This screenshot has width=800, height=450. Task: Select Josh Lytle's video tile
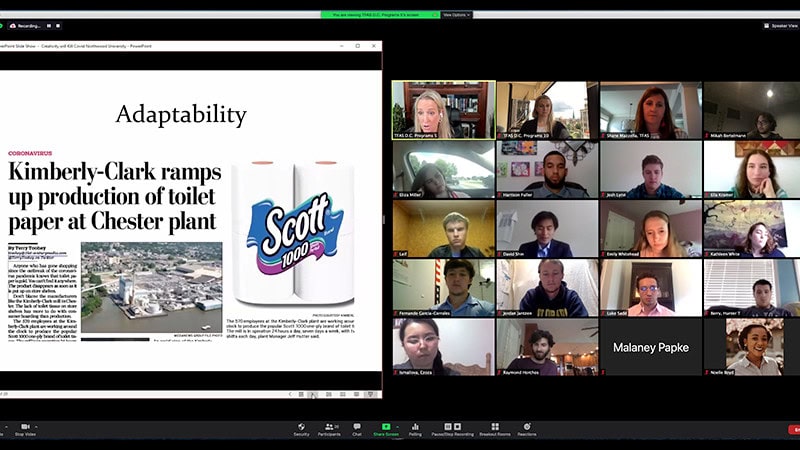(651, 169)
